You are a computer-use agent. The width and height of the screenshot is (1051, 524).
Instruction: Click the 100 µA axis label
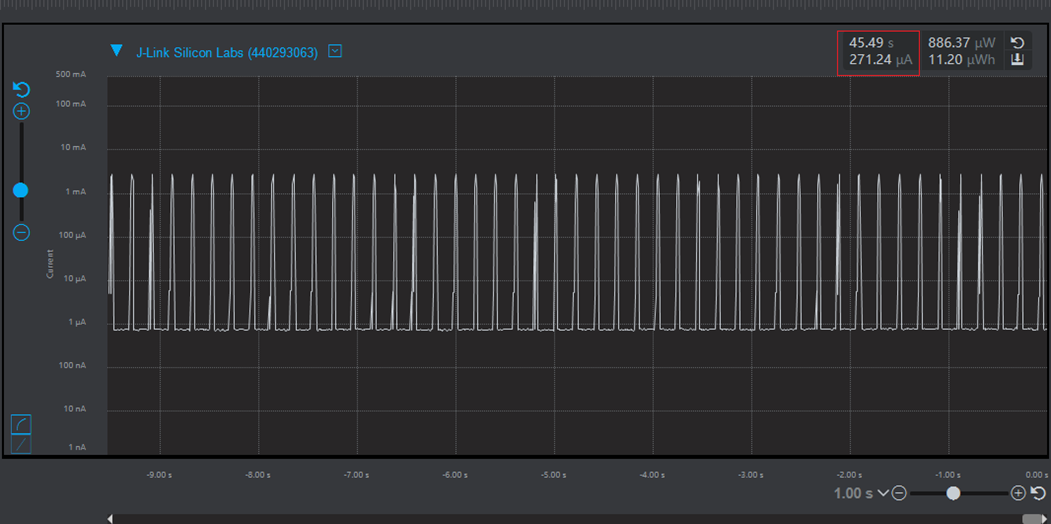72,235
